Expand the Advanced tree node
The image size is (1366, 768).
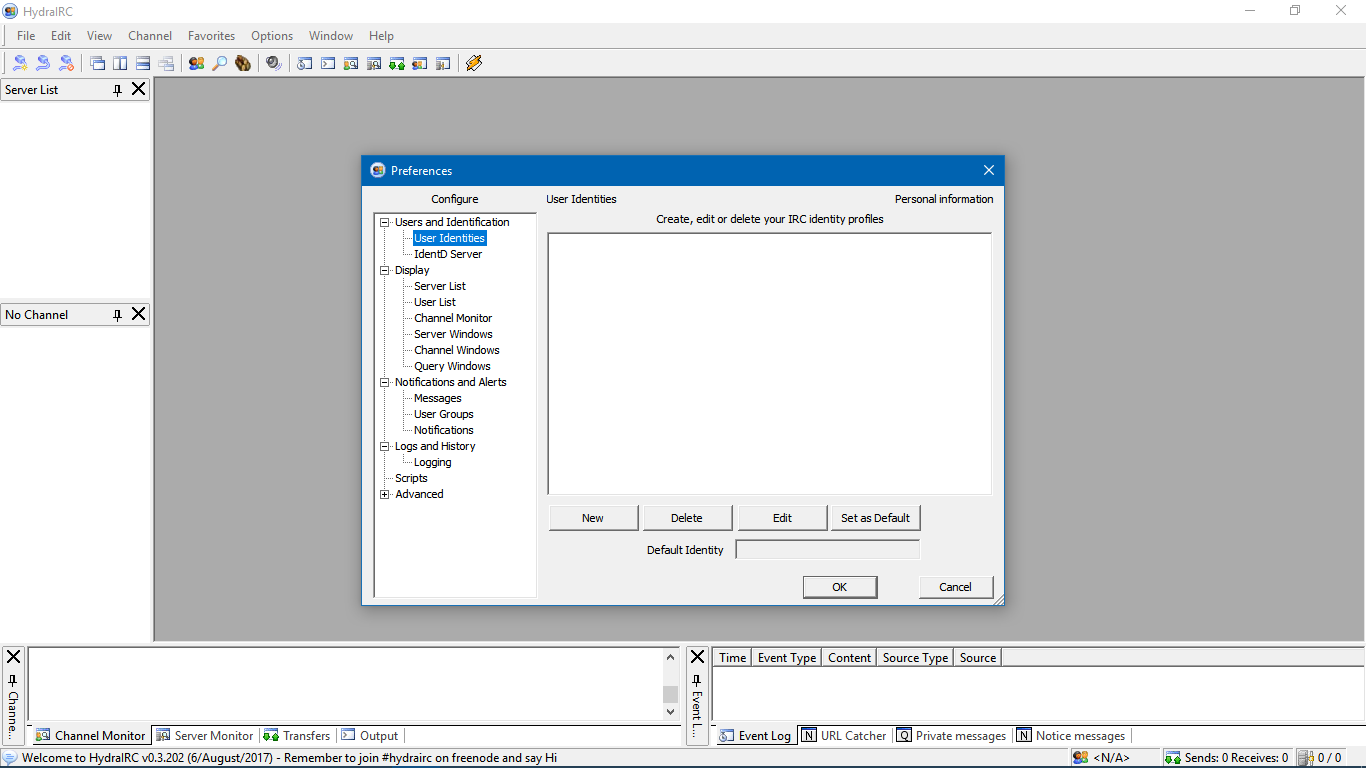[x=385, y=494]
